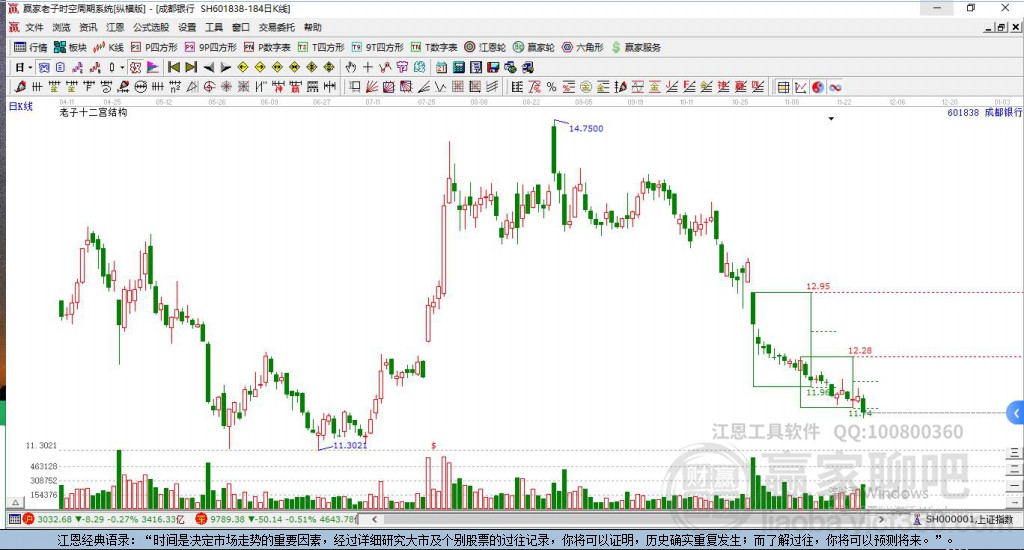Image resolution: width=1024 pixels, height=550 pixels.
Task: Expand the 日 period dropdown arrow
Action: [30, 67]
